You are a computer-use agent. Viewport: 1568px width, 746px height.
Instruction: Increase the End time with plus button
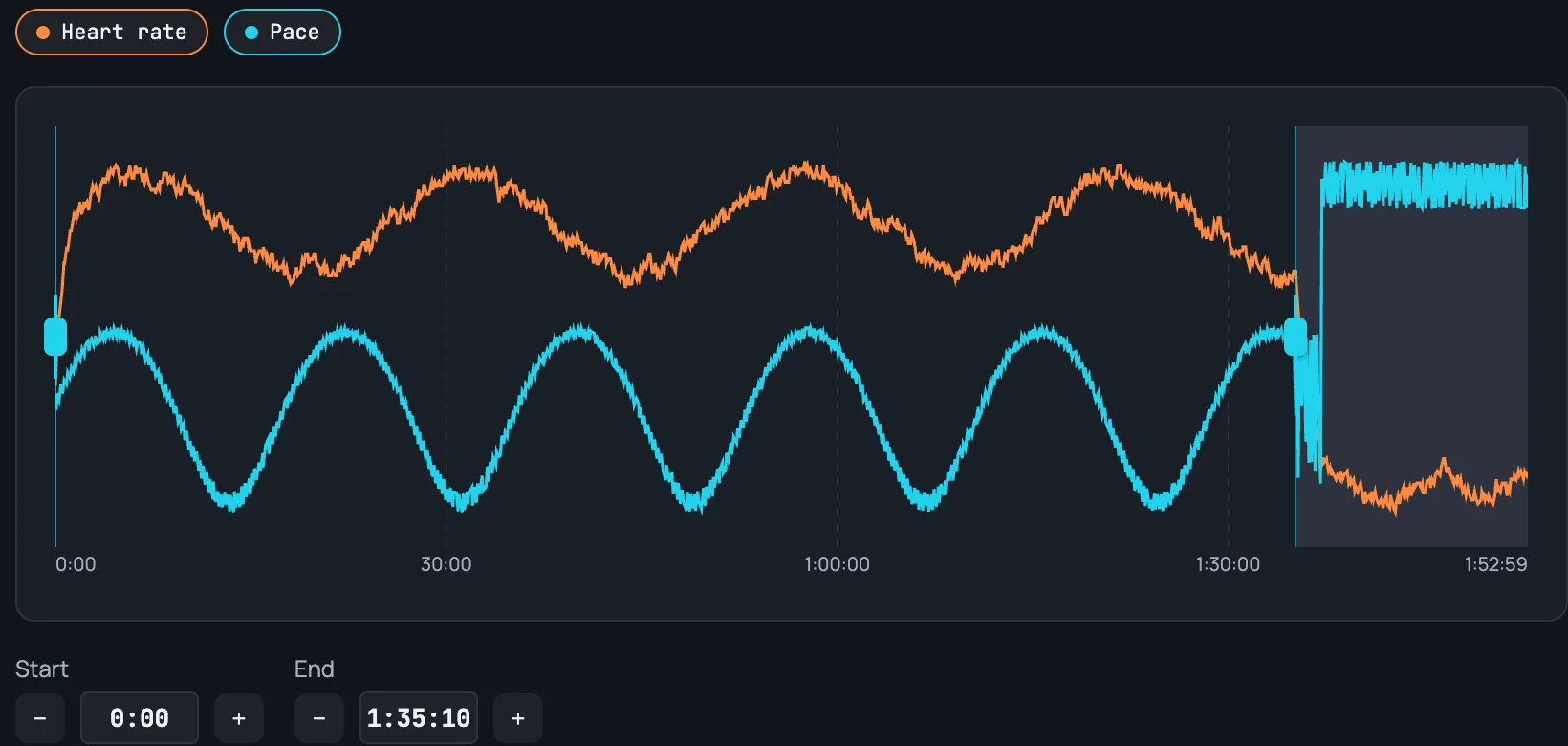coord(518,718)
